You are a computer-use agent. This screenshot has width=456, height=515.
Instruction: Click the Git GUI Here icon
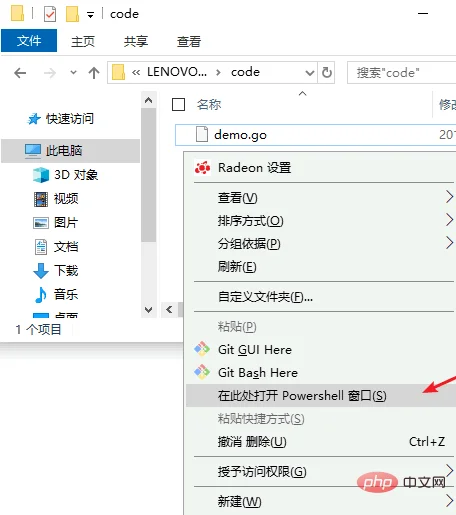(x=202, y=349)
